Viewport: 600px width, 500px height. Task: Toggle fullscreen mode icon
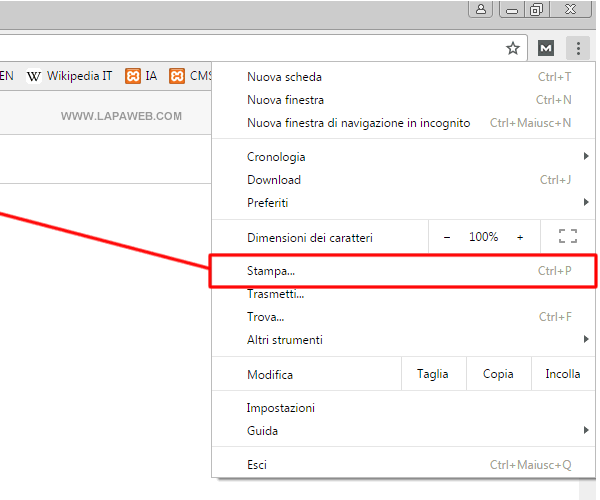tap(568, 237)
